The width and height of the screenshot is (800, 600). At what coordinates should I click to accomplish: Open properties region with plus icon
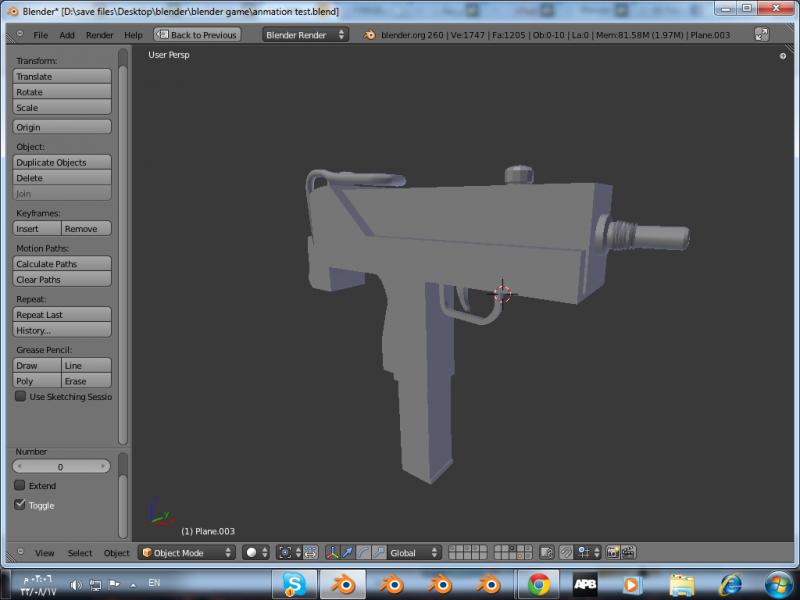[783, 56]
